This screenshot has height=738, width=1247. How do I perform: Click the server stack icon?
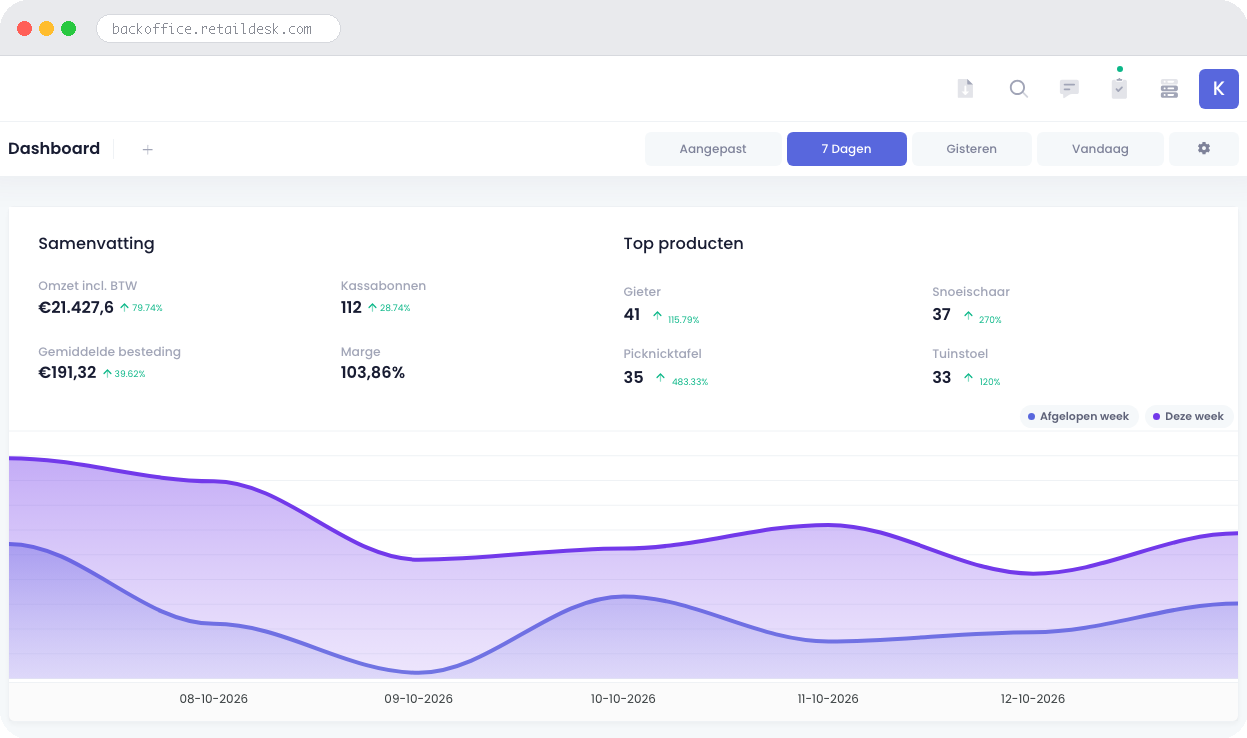pyautogui.click(x=1169, y=89)
